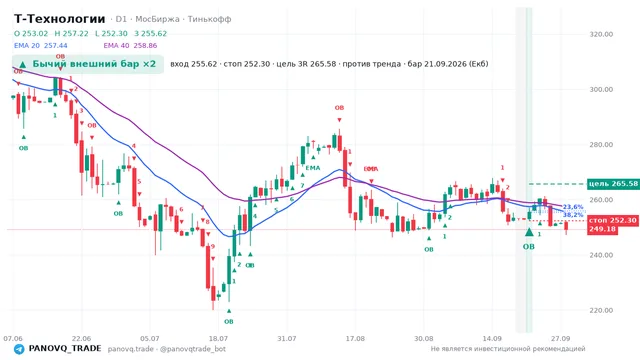Click the Telegram logo icon

(x=19, y=349)
